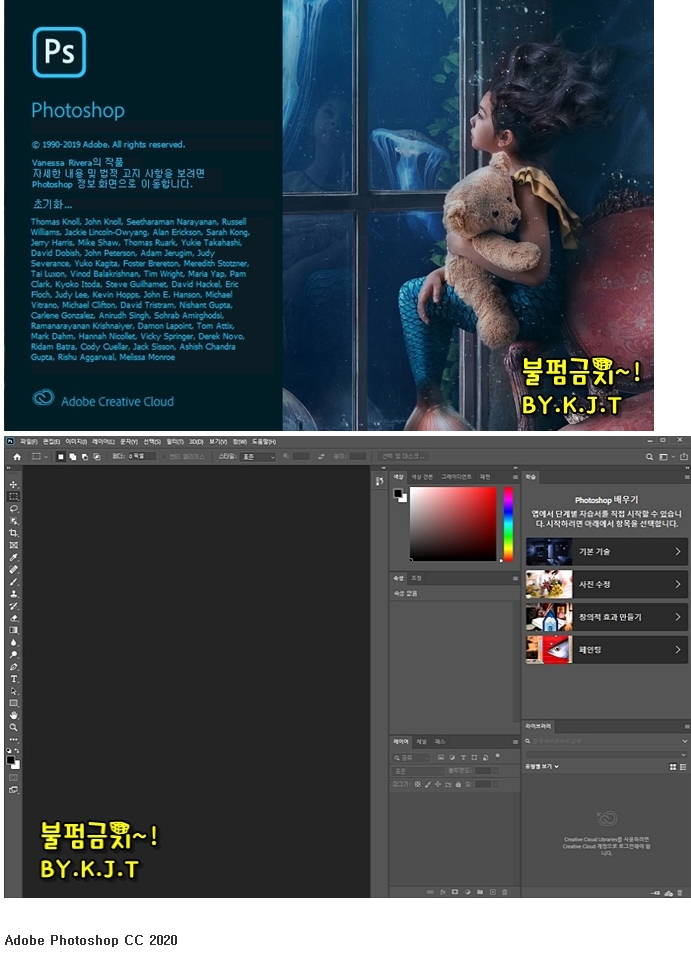Open the Style dropdown in options bar
691x955 pixels.
point(258,456)
